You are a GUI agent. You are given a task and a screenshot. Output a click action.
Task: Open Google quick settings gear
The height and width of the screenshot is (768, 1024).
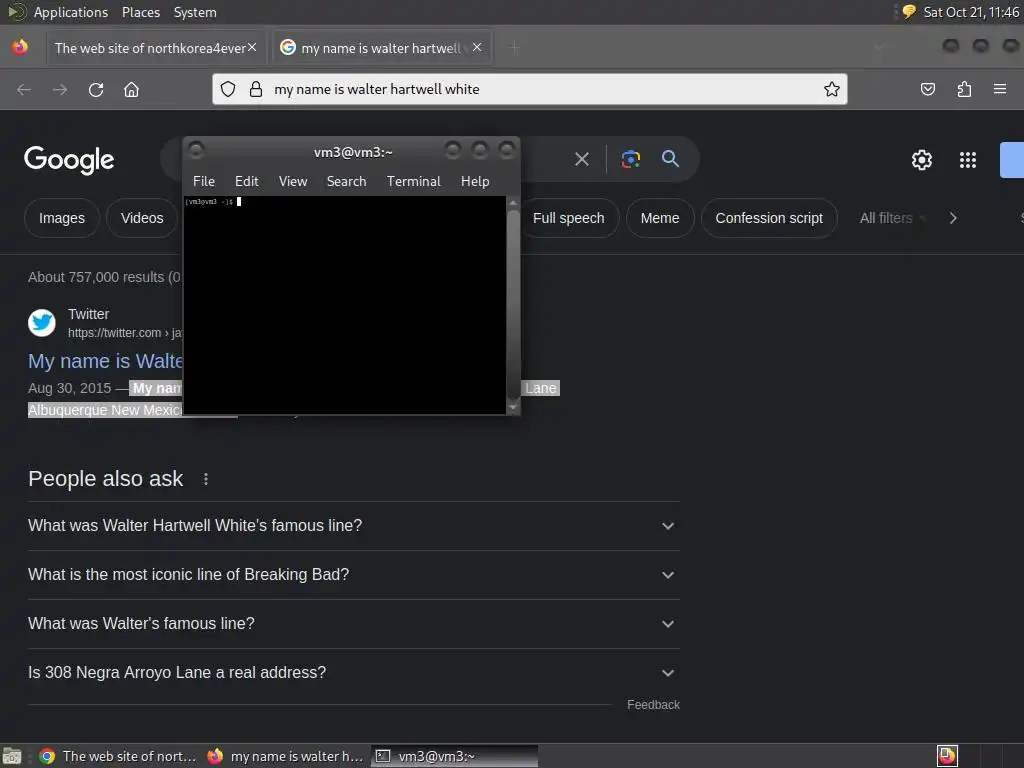[921, 160]
